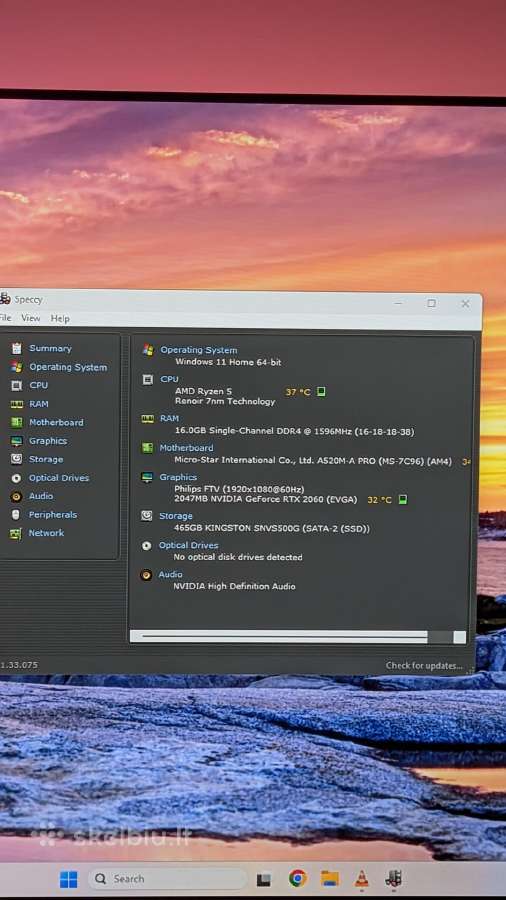Open File Explorer from the taskbar
The height and width of the screenshot is (900, 506).
(329, 879)
